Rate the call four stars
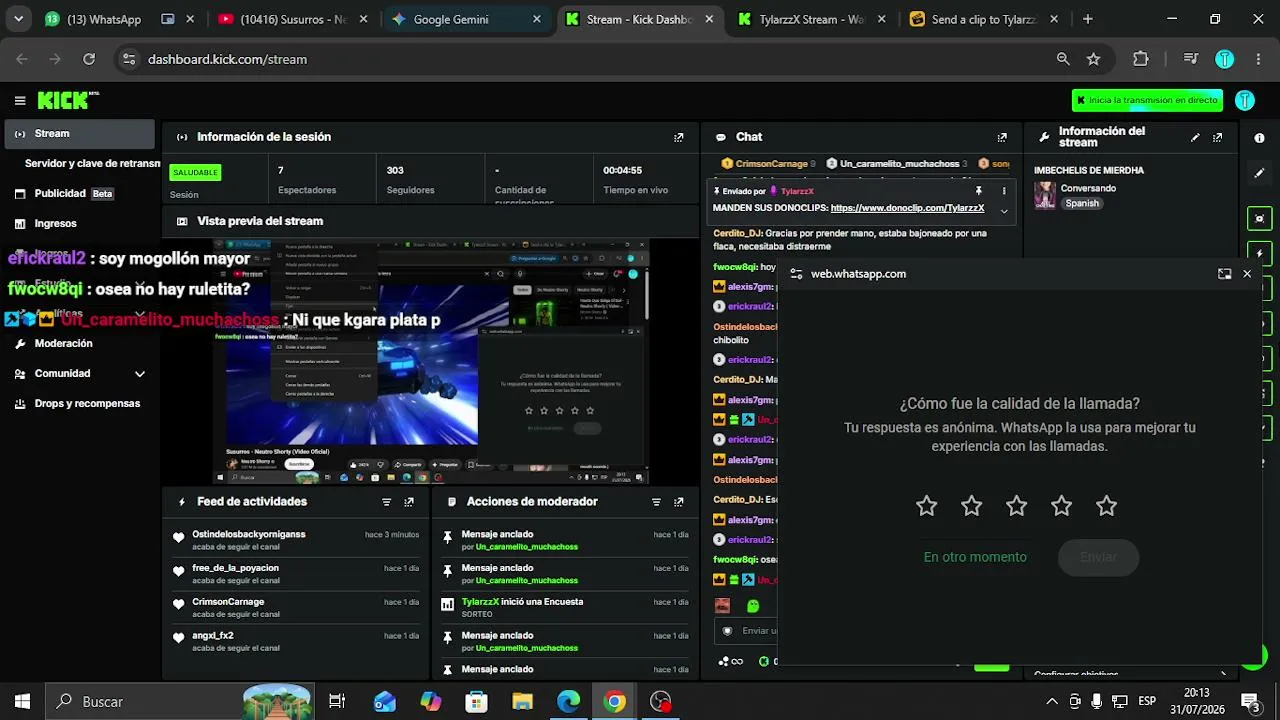 (x=1062, y=506)
